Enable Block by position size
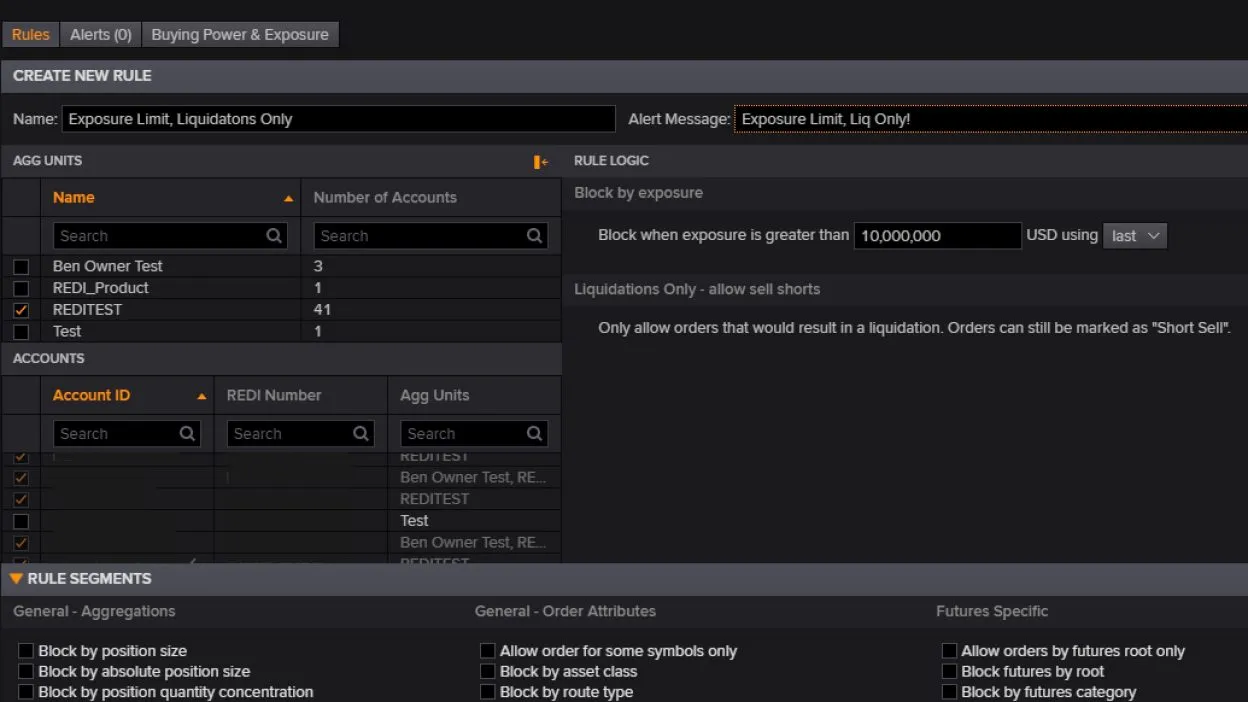 pyautogui.click(x=26, y=651)
